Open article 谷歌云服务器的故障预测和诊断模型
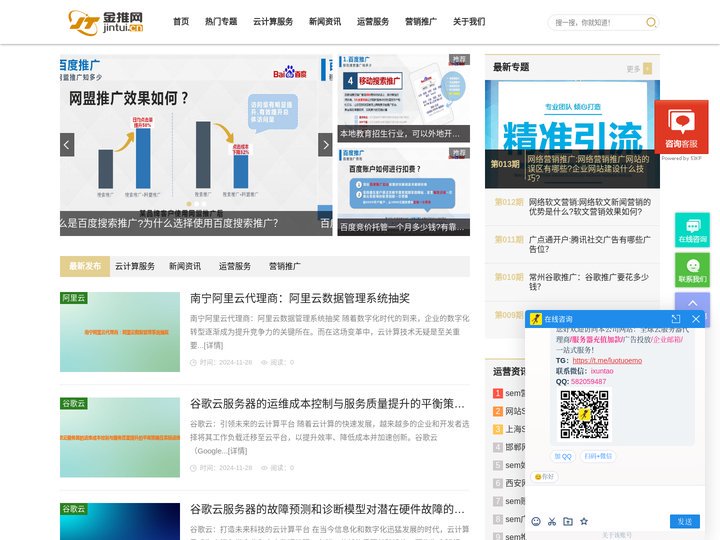Viewport: 720px width, 540px height. click(x=327, y=509)
